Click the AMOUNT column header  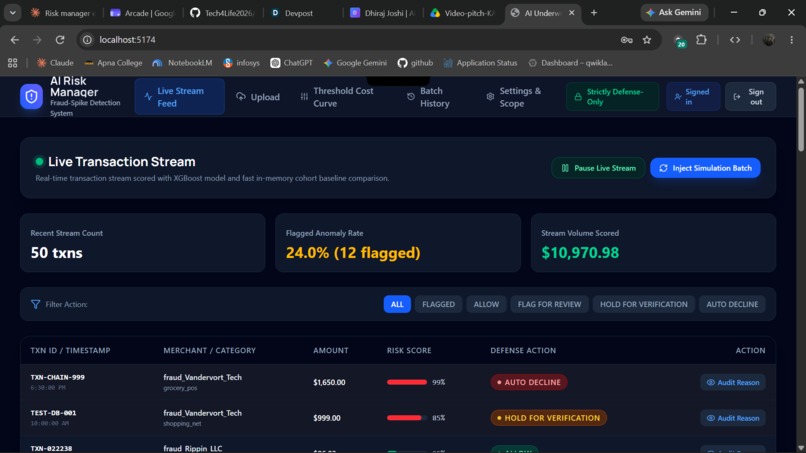(331, 351)
